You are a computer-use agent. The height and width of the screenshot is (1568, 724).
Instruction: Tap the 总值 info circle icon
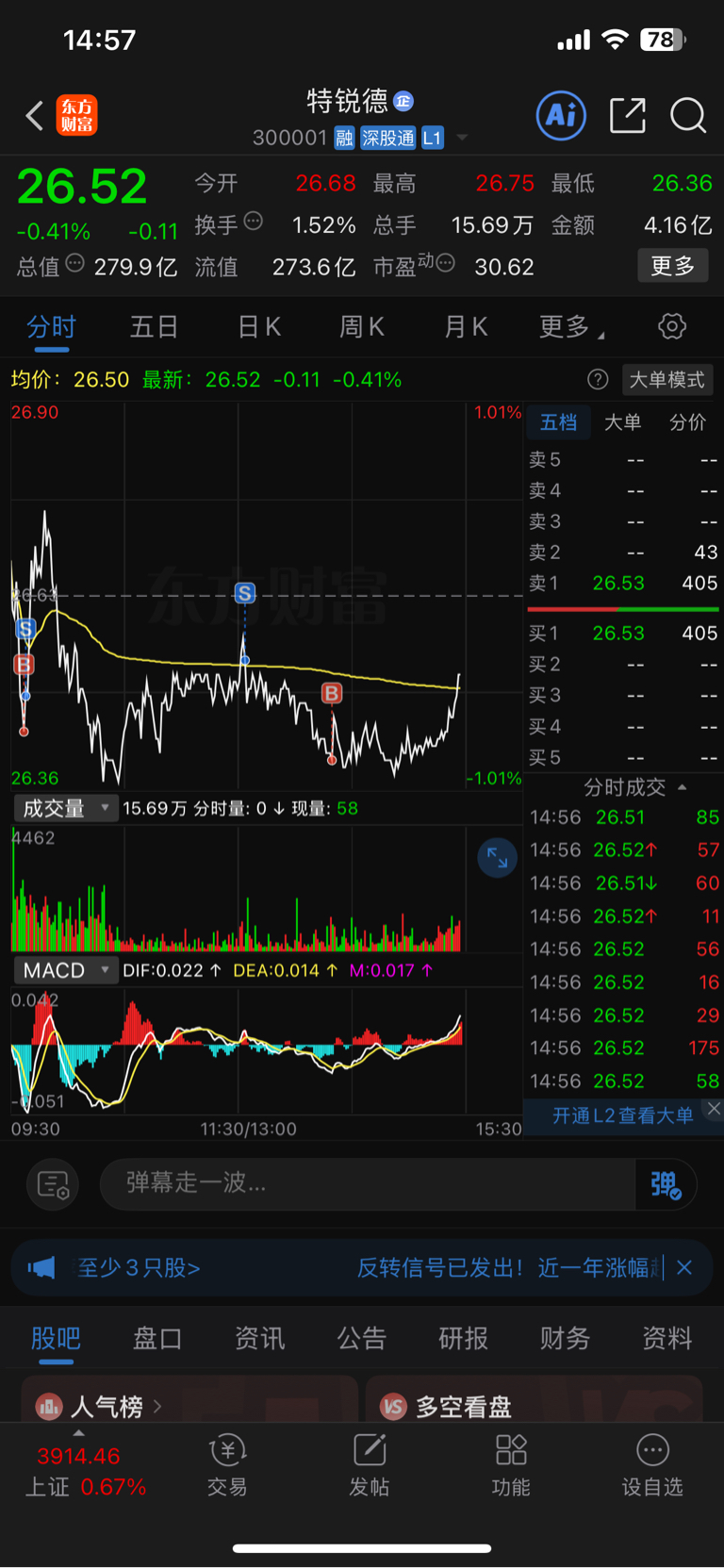pyautogui.click(x=74, y=263)
